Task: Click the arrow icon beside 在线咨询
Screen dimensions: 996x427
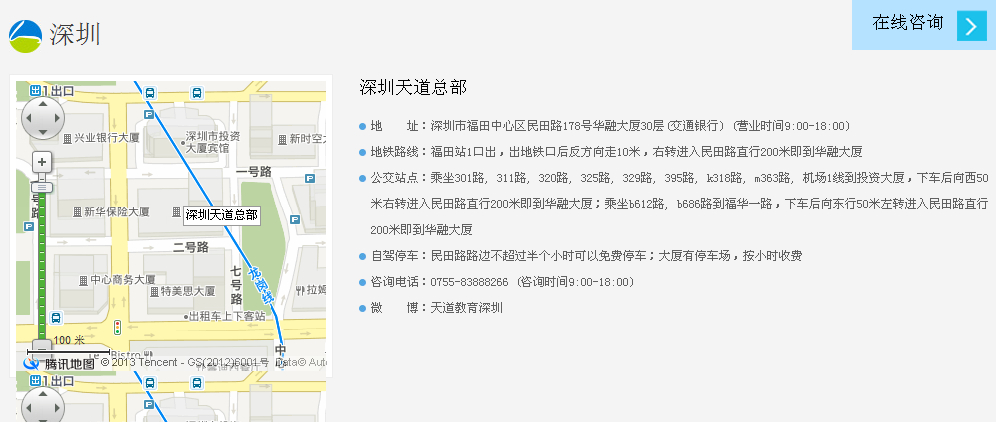Action: pyautogui.click(x=971, y=26)
